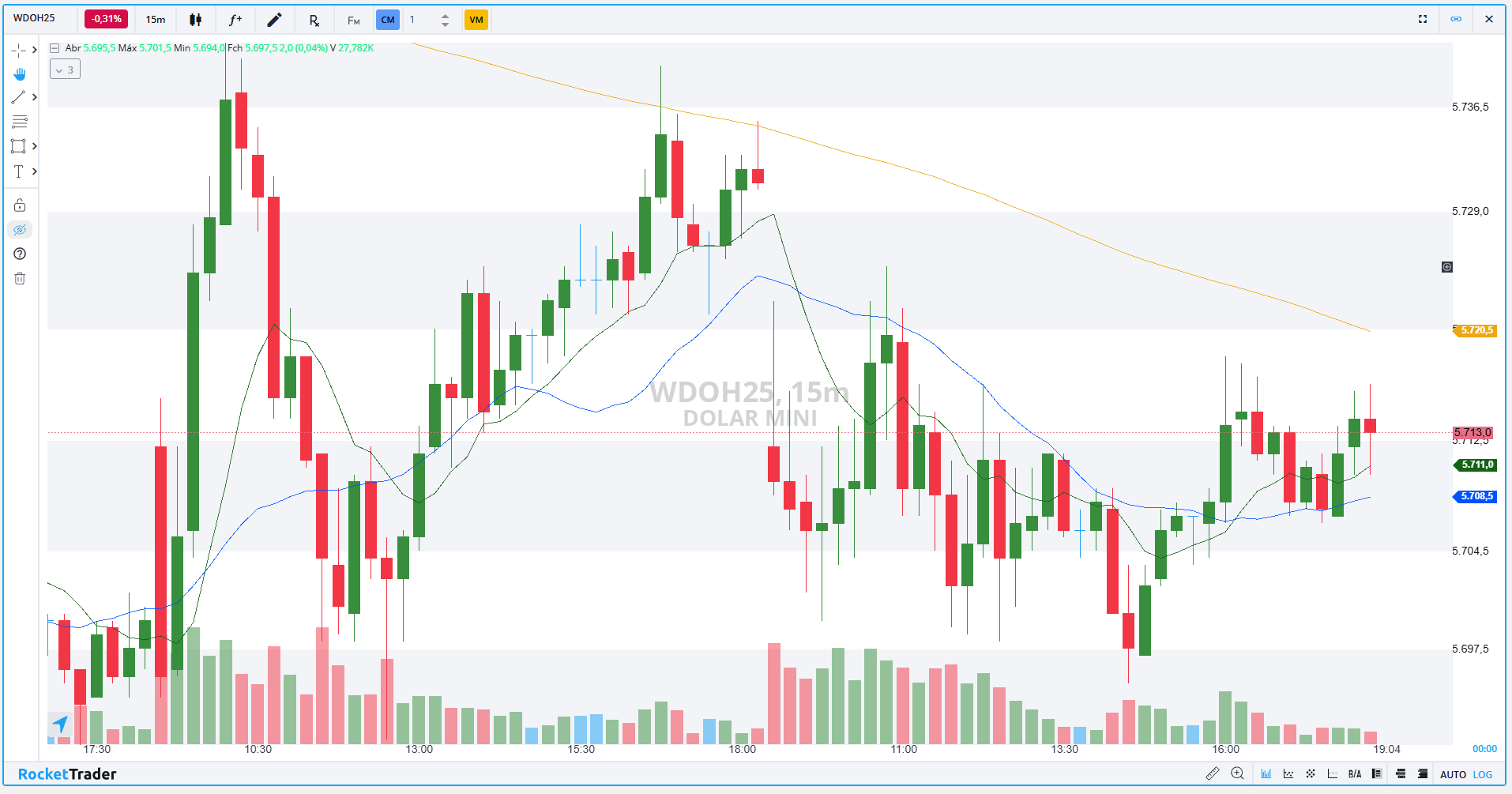Switch price scale to LOG
This screenshot has height=794, width=1512.
[1483, 774]
